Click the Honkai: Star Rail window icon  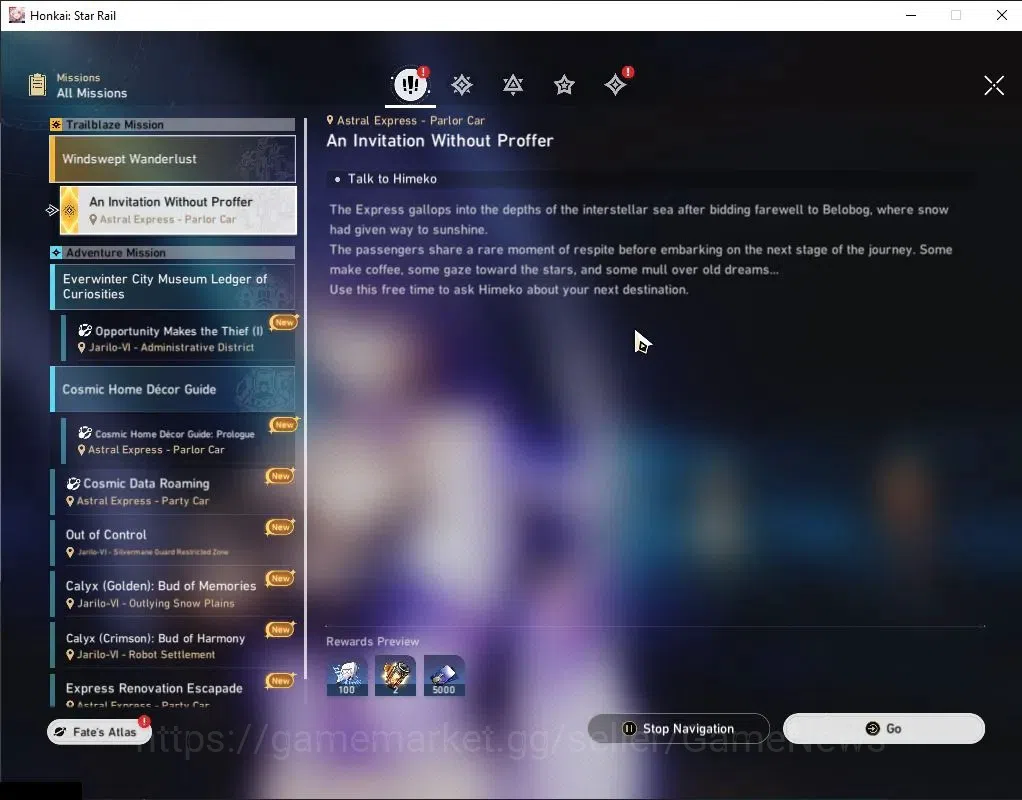(x=16, y=15)
